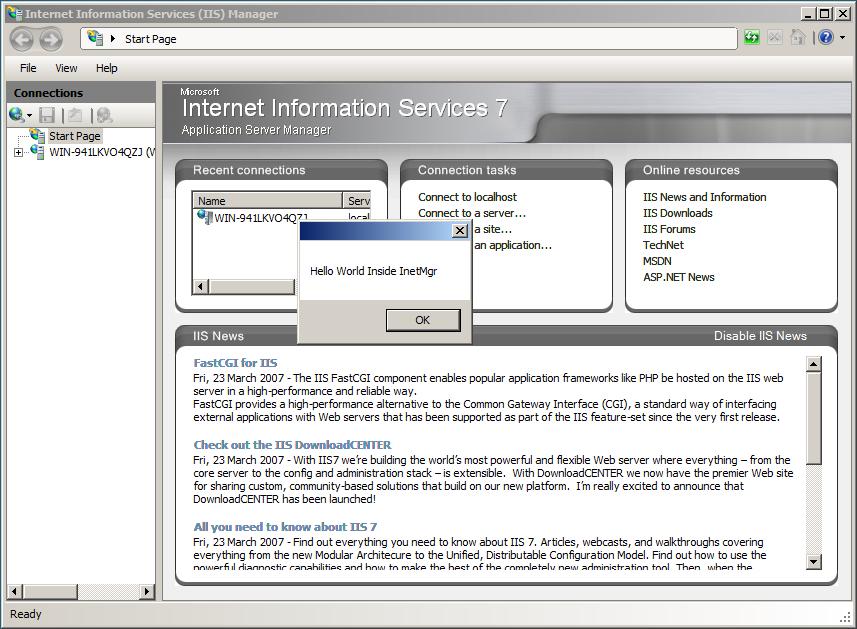Click the Forward navigation arrow
857x629 pixels.
pyautogui.click(x=50, y=37)
